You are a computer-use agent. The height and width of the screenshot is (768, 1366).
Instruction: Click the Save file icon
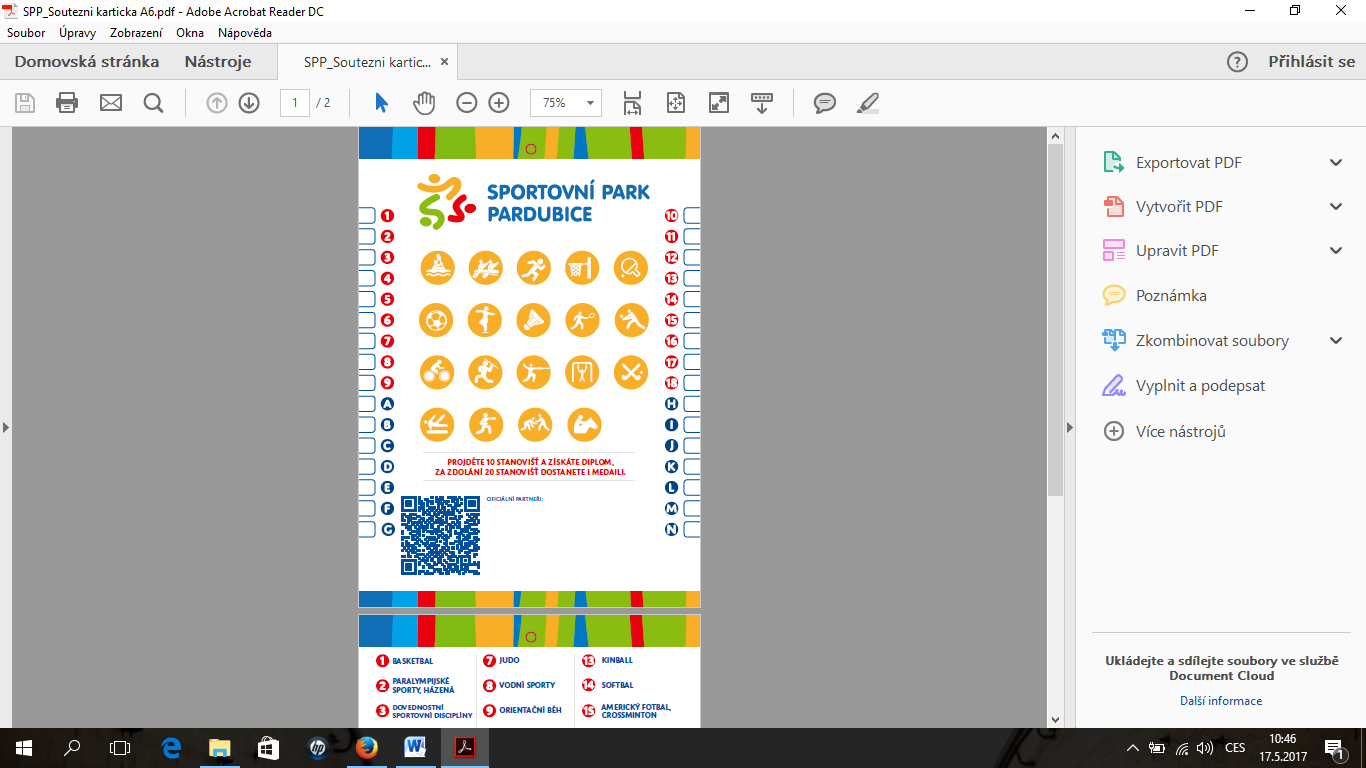pos(25,102)
